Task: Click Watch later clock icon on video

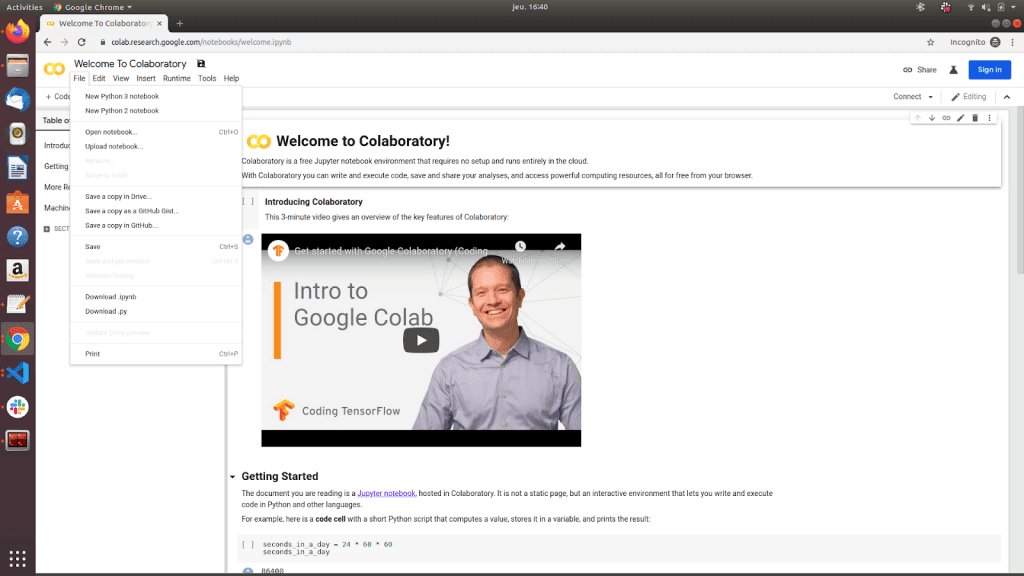Action: (520, 247)
